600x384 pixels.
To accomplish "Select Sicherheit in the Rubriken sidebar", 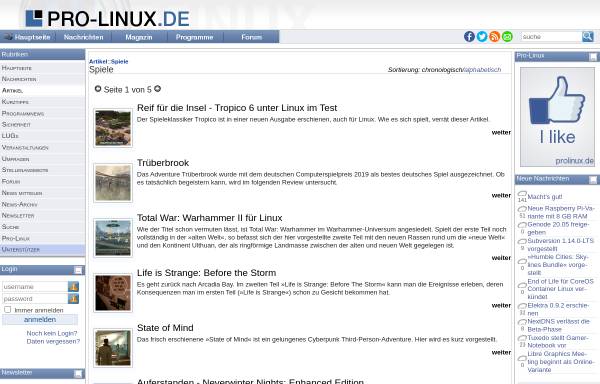I will [42, 124].
